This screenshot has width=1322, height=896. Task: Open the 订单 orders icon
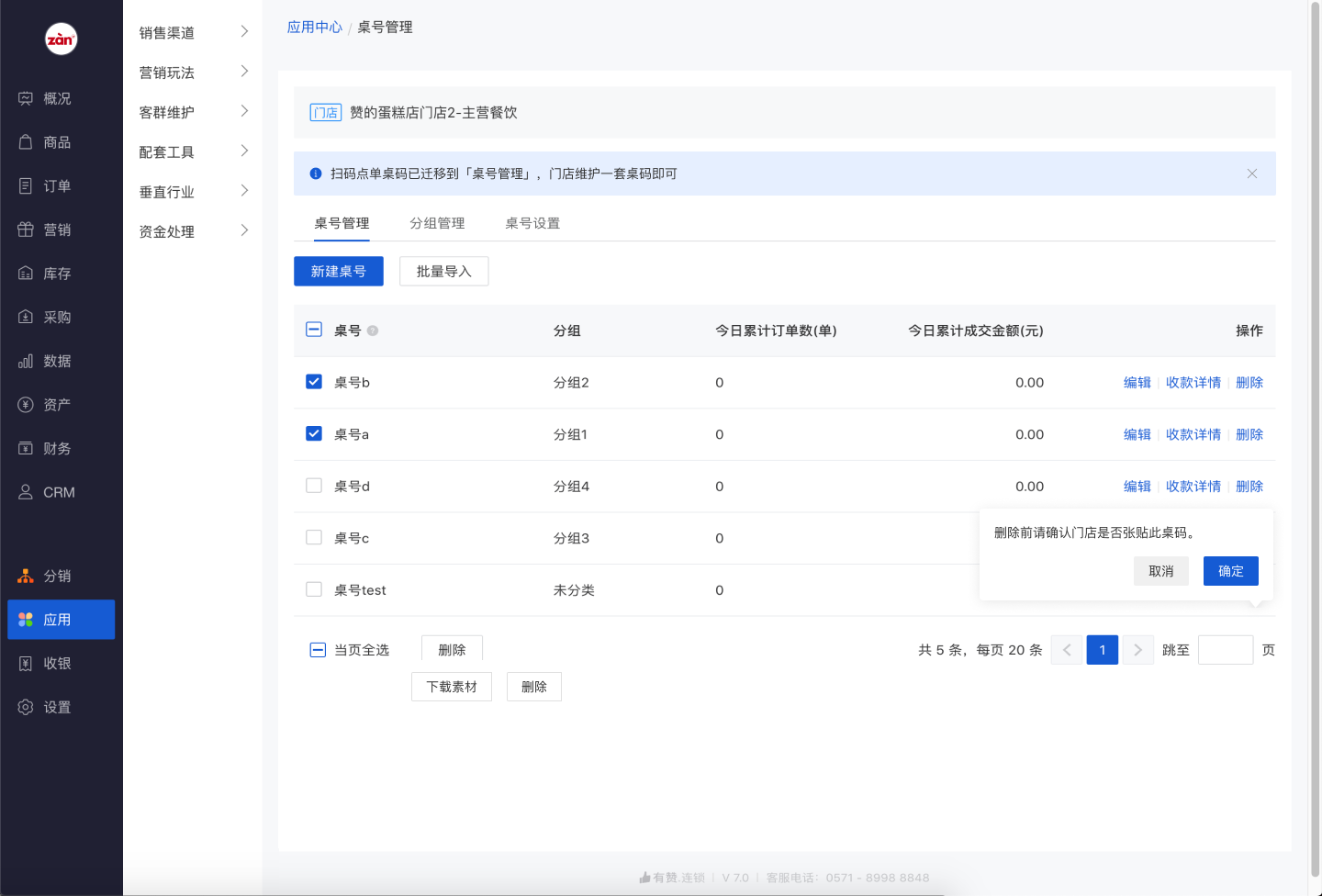[26, 186]
